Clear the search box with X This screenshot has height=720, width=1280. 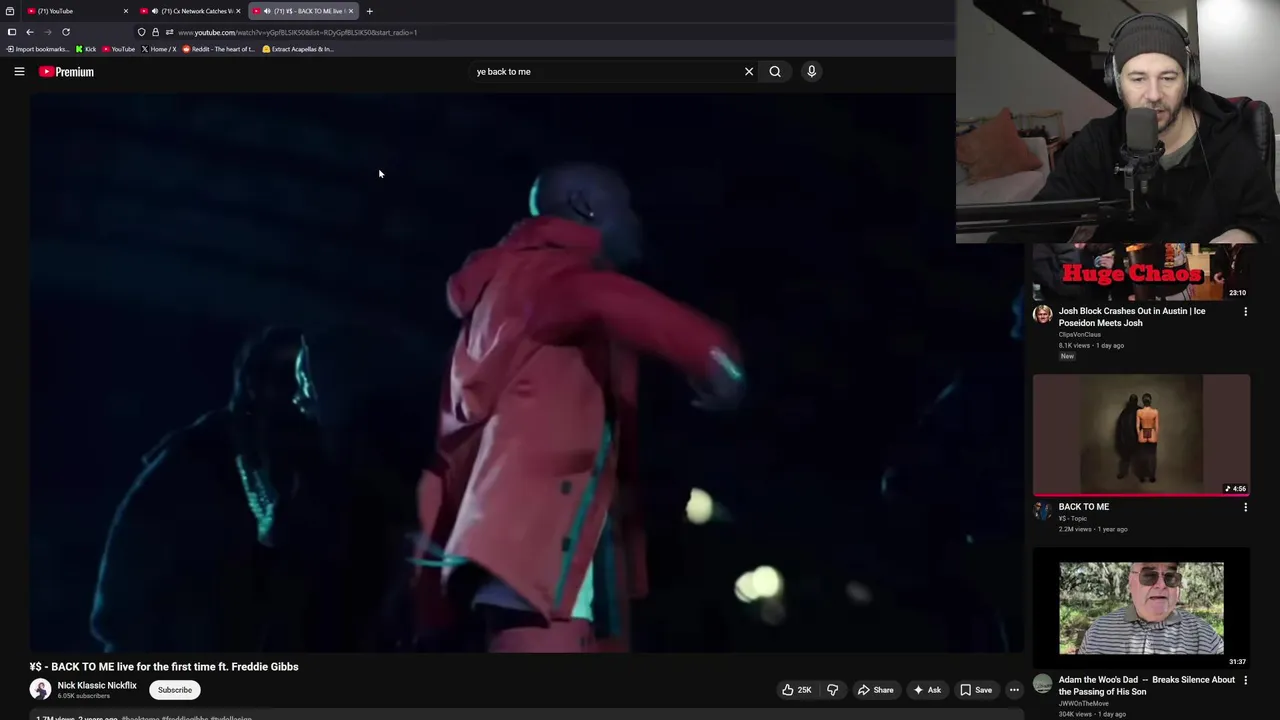click(x=748, y=71)
